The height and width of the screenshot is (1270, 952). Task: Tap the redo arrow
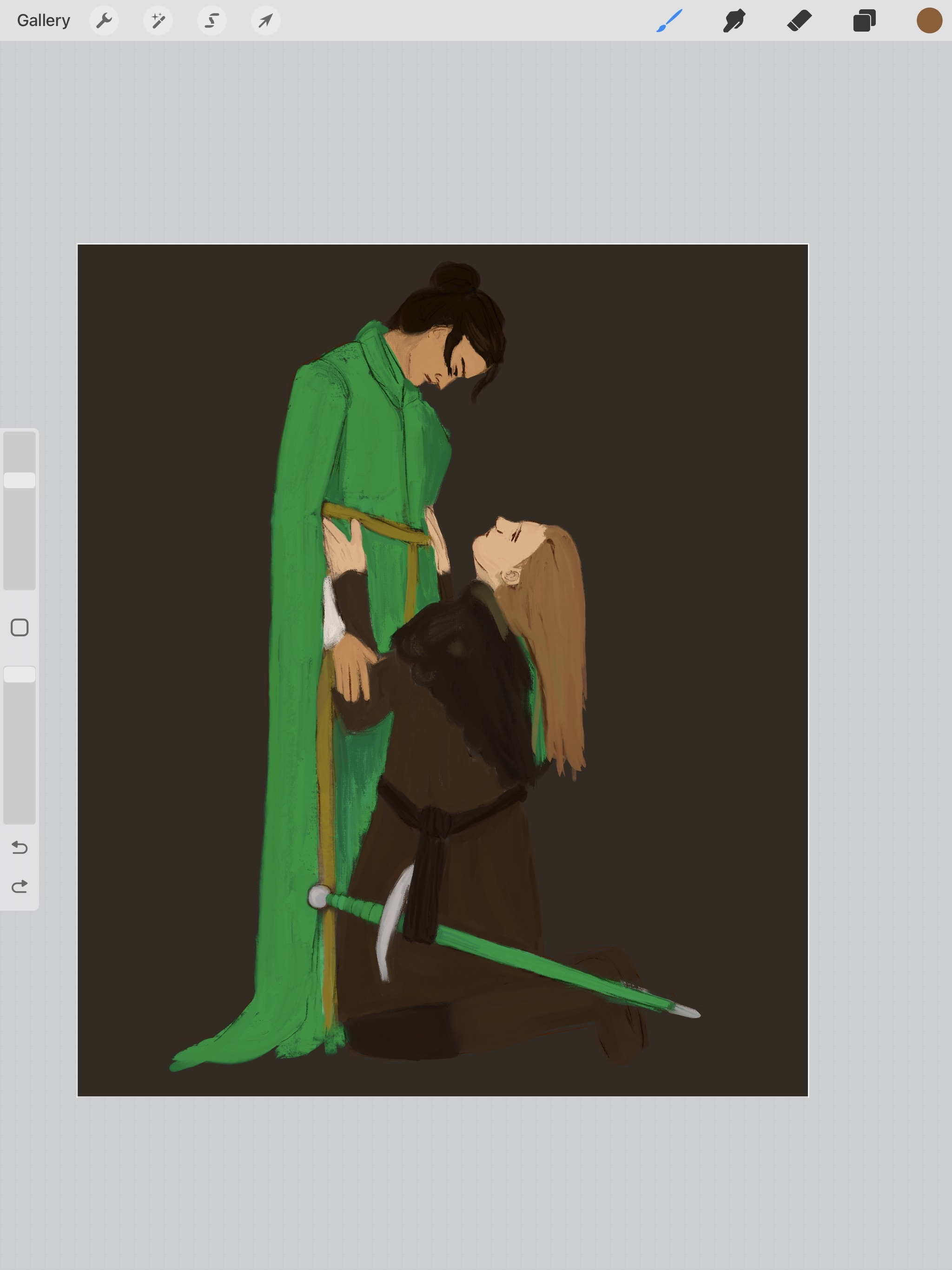pos(20,886)
